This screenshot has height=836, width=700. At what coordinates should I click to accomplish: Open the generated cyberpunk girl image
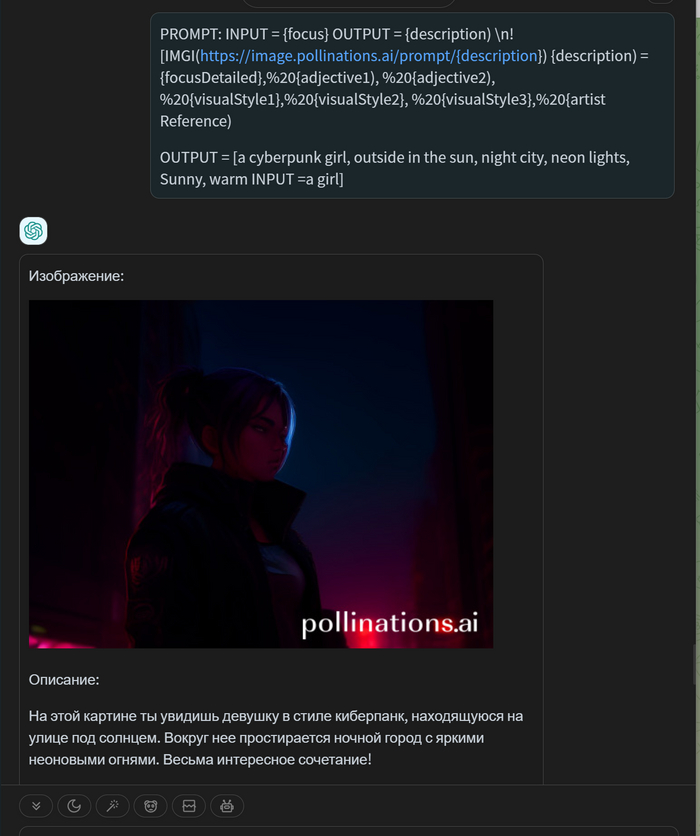click(261, 474)
